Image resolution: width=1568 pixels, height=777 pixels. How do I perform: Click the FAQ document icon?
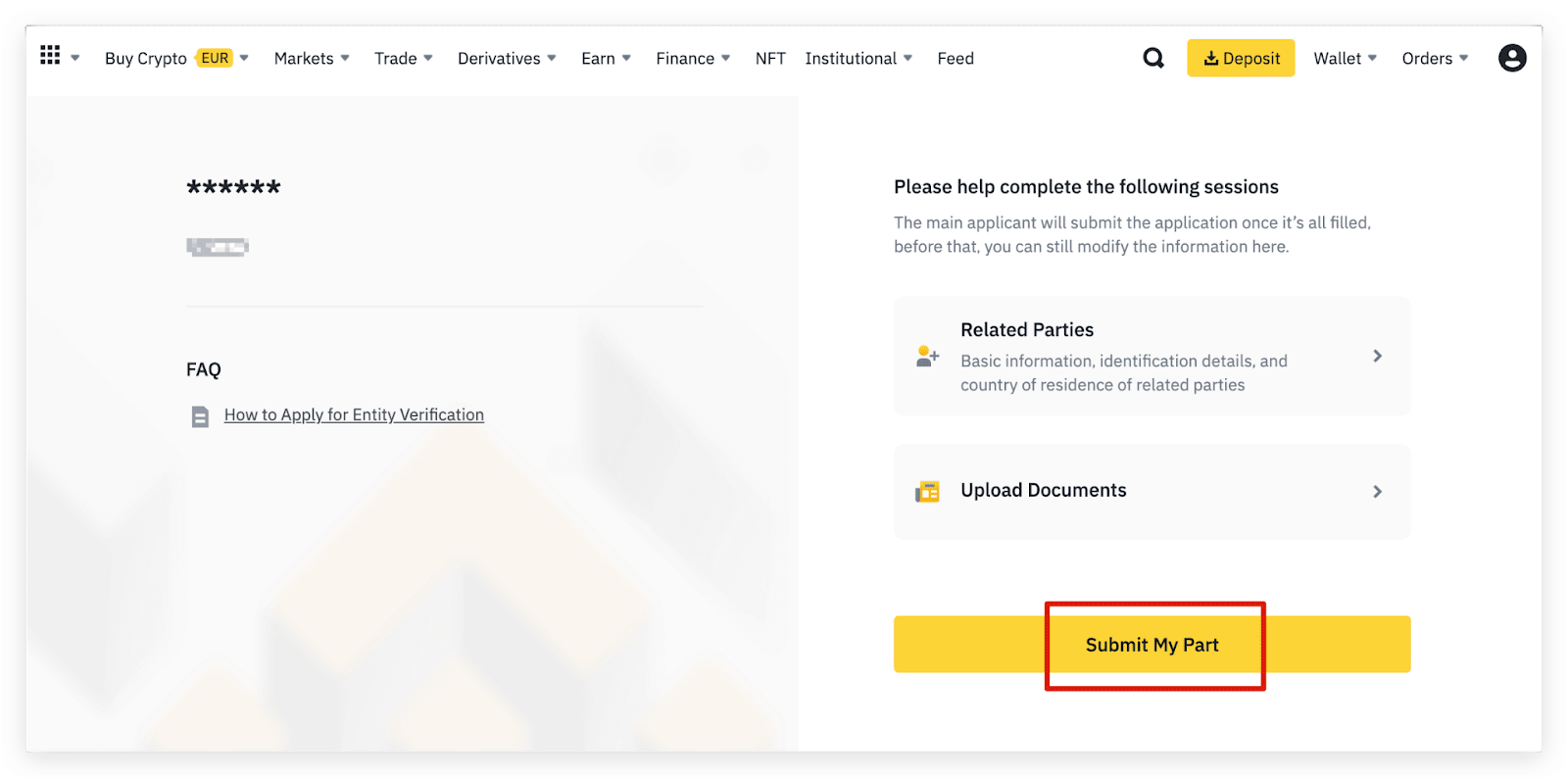[200, 417]
